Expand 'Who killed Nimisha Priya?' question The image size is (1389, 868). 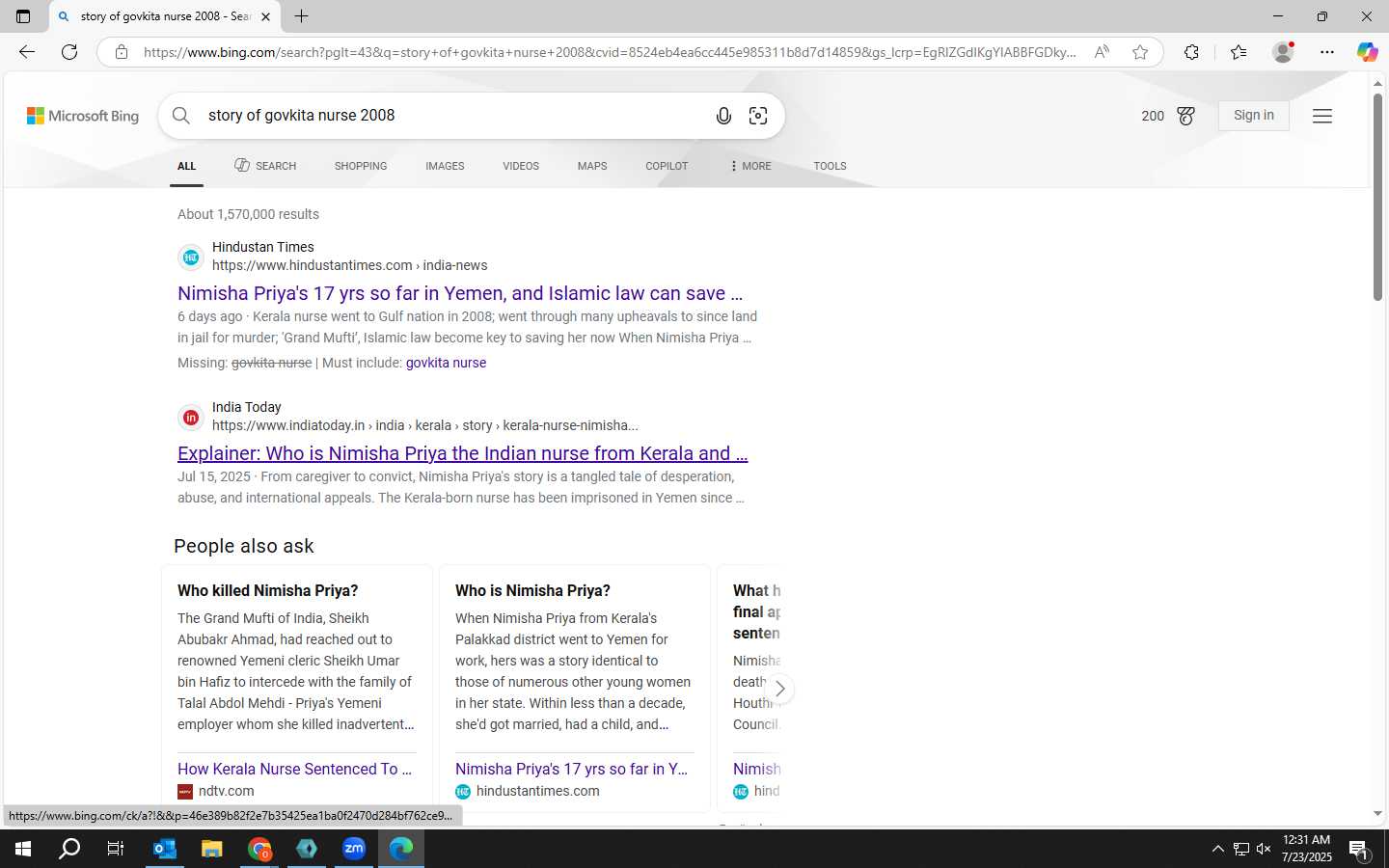pos(268,590)
